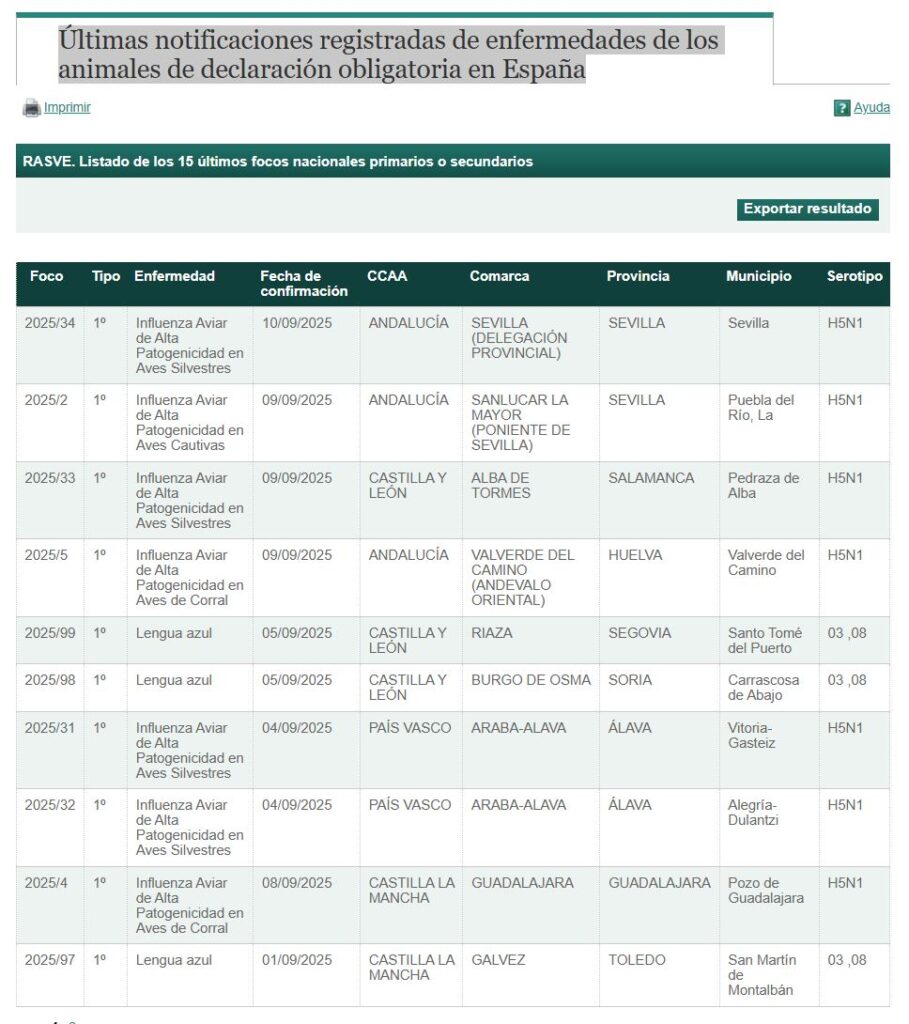Open the Ayuda help link
Viewport: 909px width, 1024px height.
871,108
